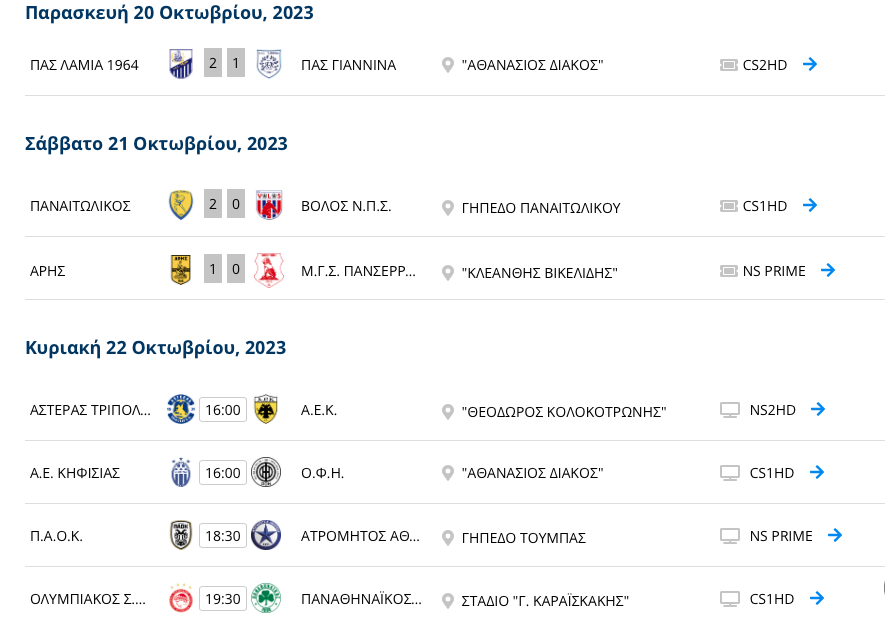
Task: Click the ΑΡΗΣ club logo
Action: [x=181, y=269]
